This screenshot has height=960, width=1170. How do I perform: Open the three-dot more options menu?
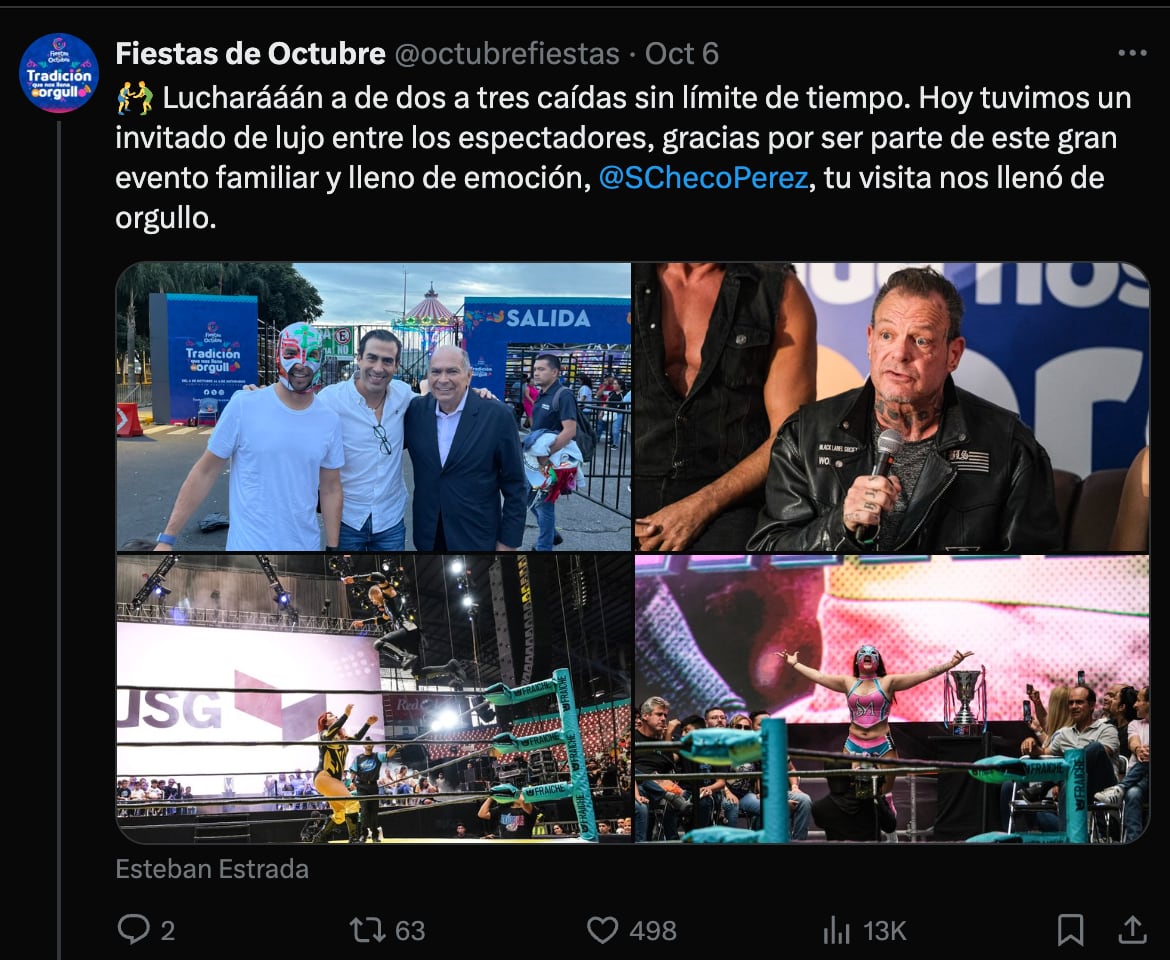[1132, 54]
